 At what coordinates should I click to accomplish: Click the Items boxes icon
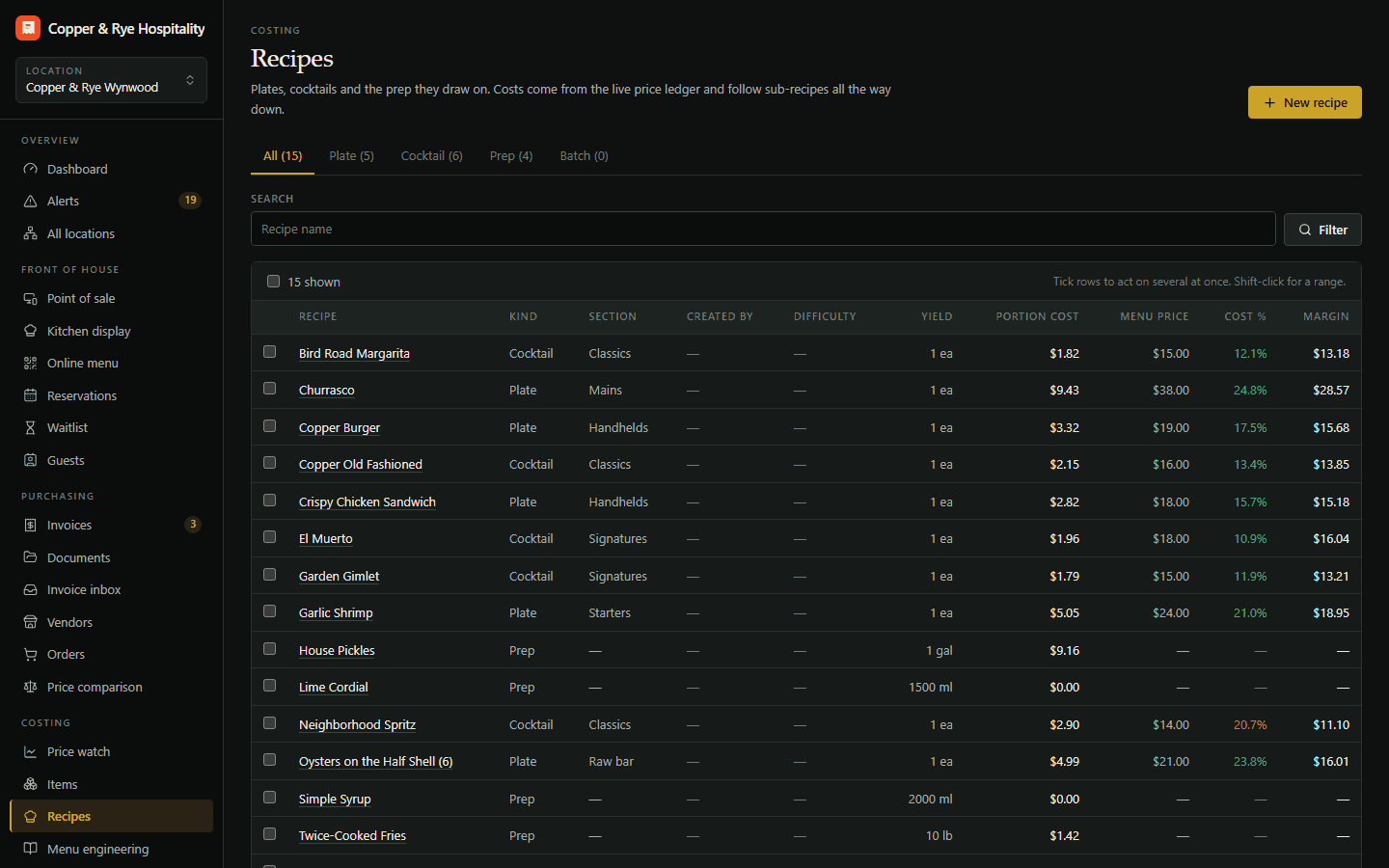30,784
